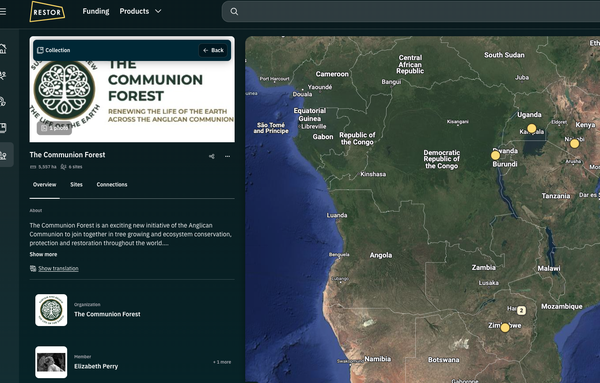Click the share icon beside collection title
This screenshot has width=600, height=383.
coord(212,156)
